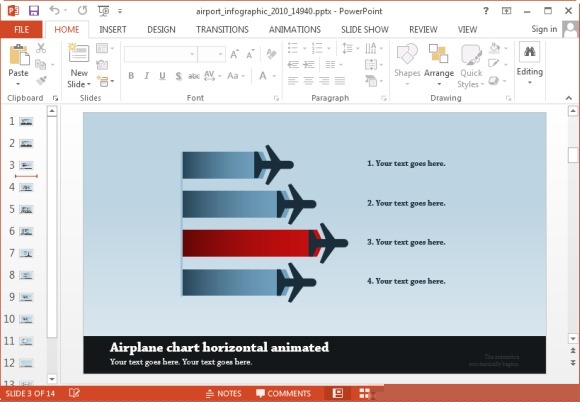Click the NOTES button in status bar
This screenshot has height=402, width=580.
(223, 393)
